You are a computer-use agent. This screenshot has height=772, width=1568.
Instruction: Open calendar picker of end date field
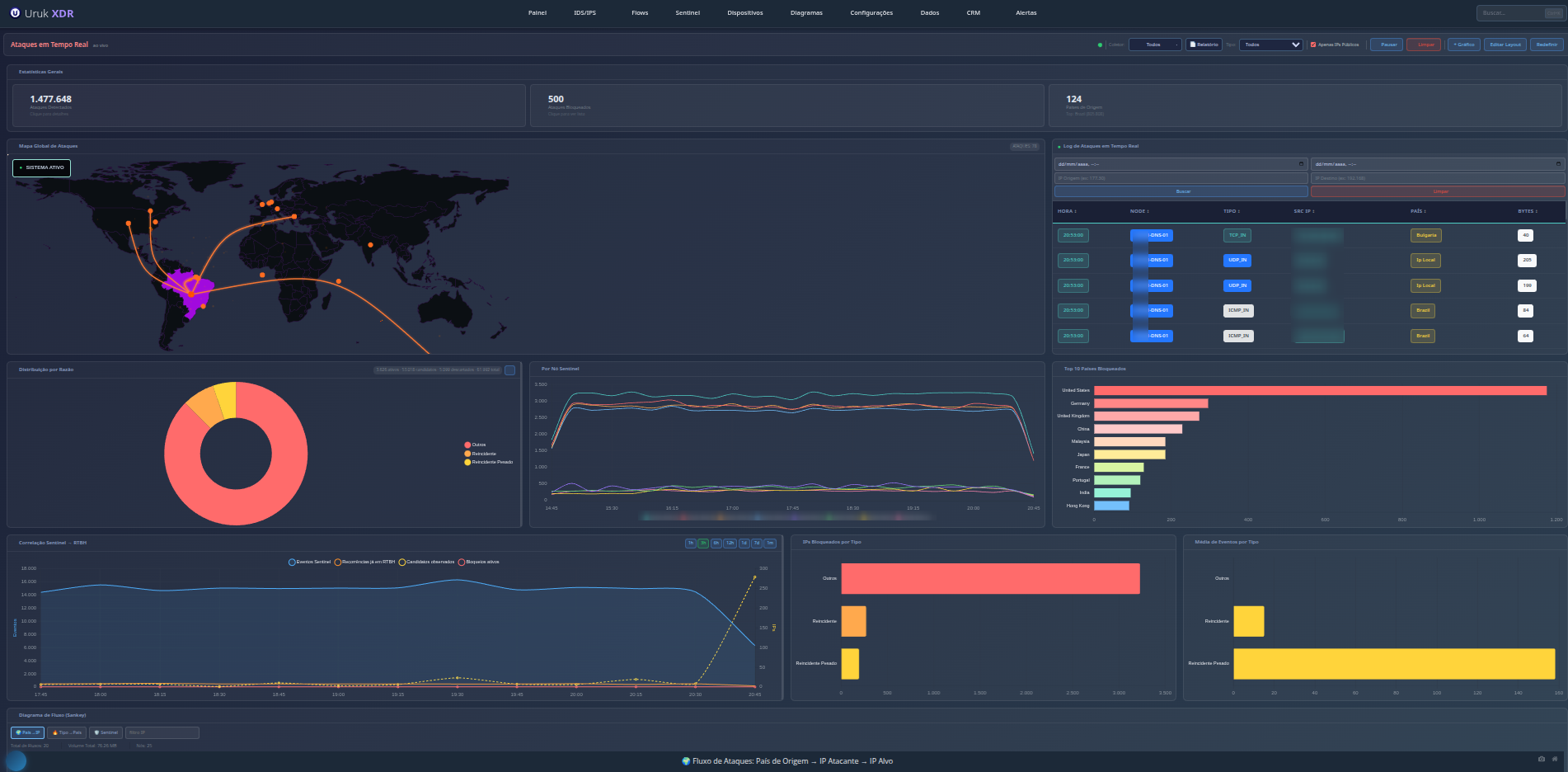click(x=1558, y=164)
